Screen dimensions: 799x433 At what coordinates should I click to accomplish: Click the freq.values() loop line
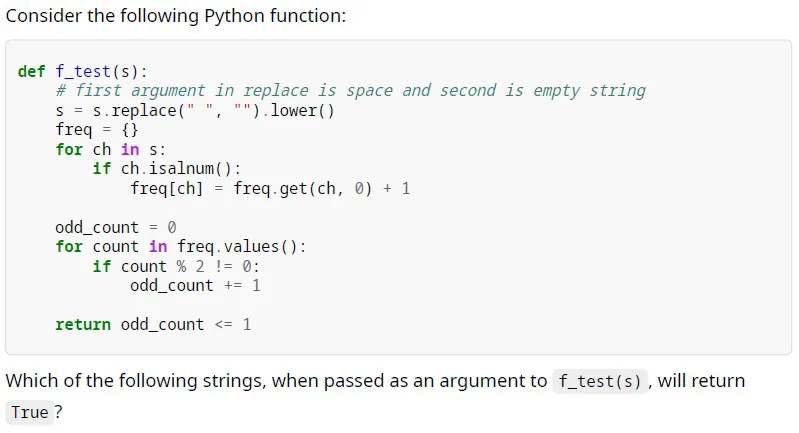tap(181, 247)
